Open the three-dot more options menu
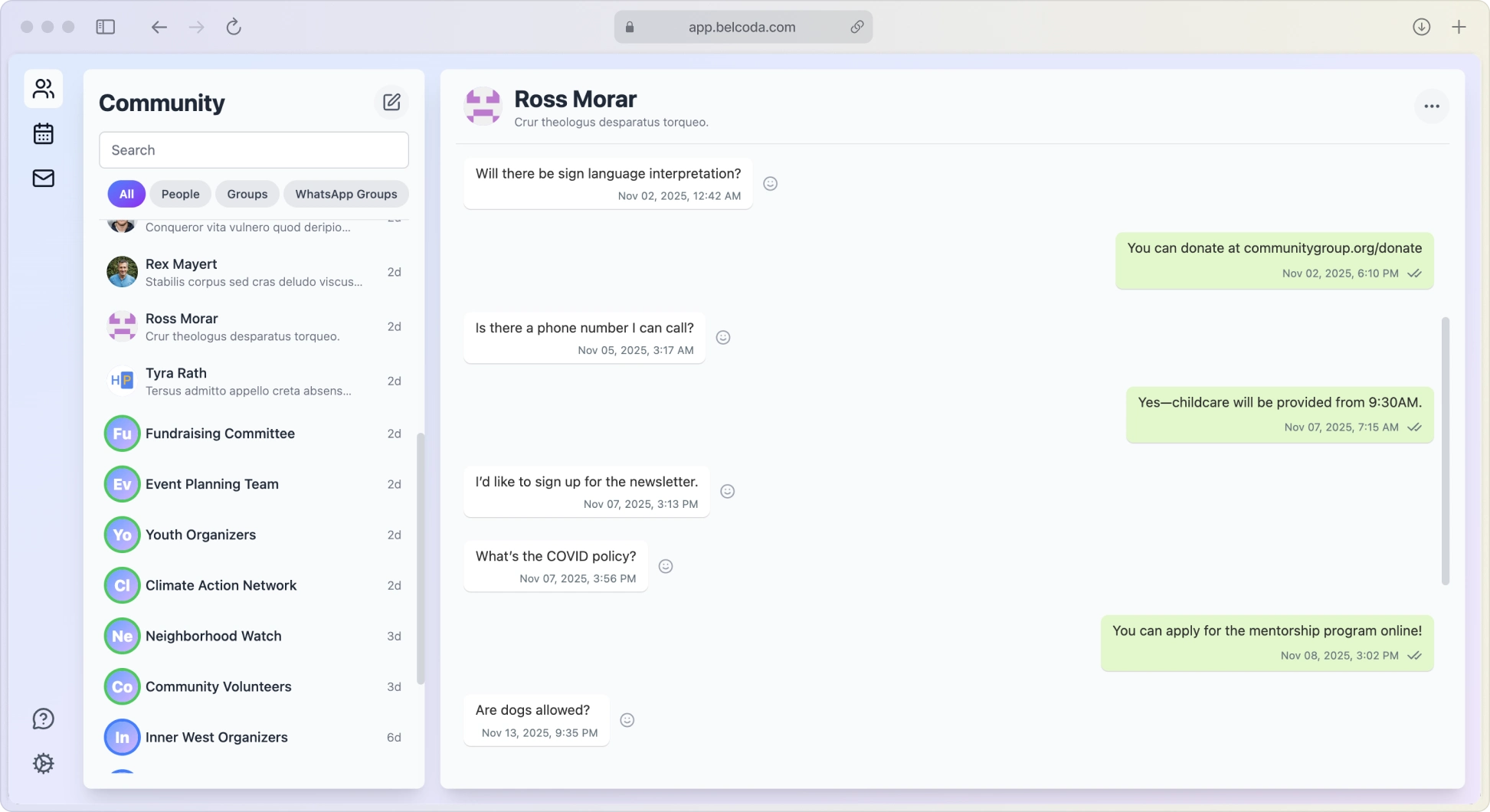Screen dimensions: 1490x812 pos(1431,106)
